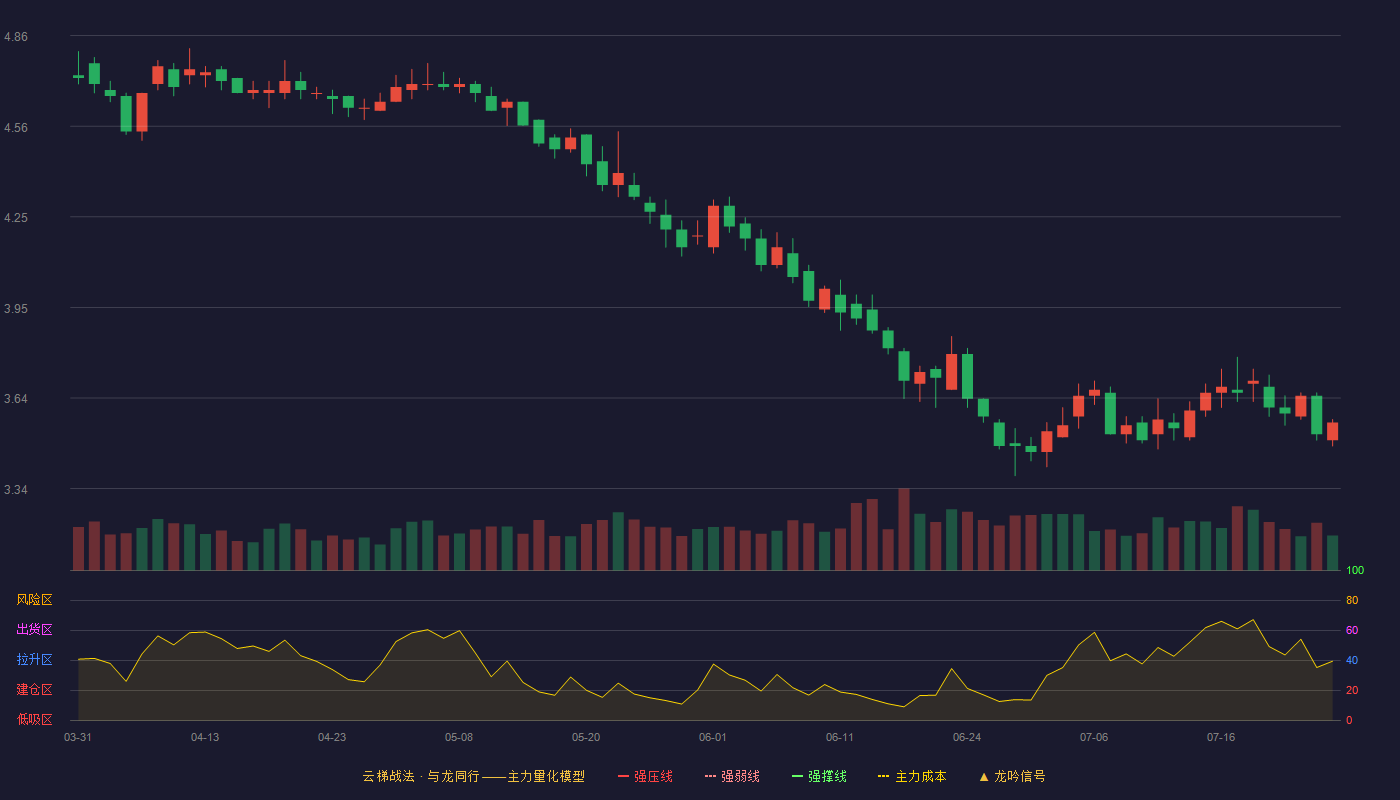Pick the blue 40 indicator scale value
1400x800 pixels.
click(x=1352, y=661)
